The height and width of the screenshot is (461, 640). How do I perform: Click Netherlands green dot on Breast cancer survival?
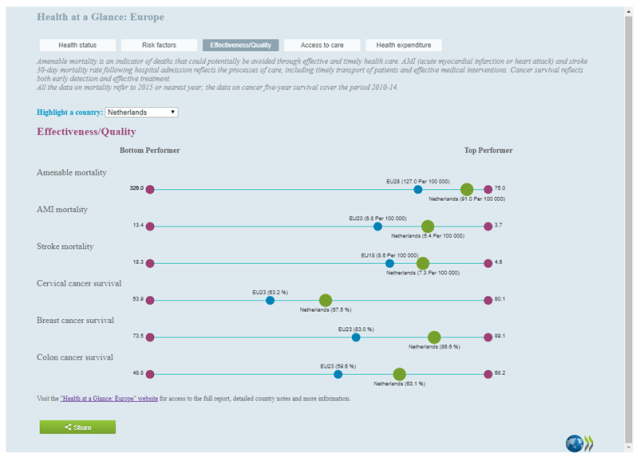pos(434,337)
